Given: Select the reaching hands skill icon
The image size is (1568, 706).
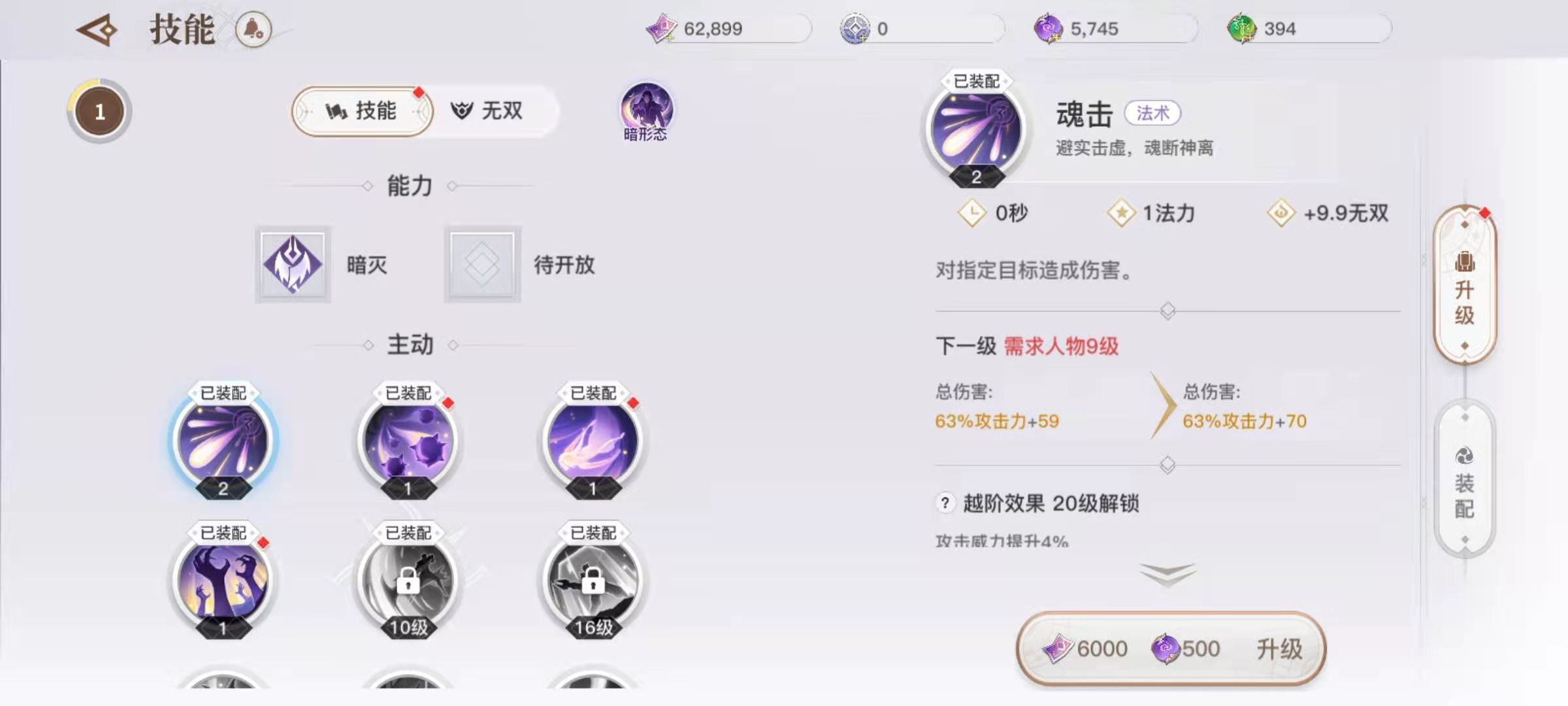Looking at the screenshot, I should (x=223, y=581).
